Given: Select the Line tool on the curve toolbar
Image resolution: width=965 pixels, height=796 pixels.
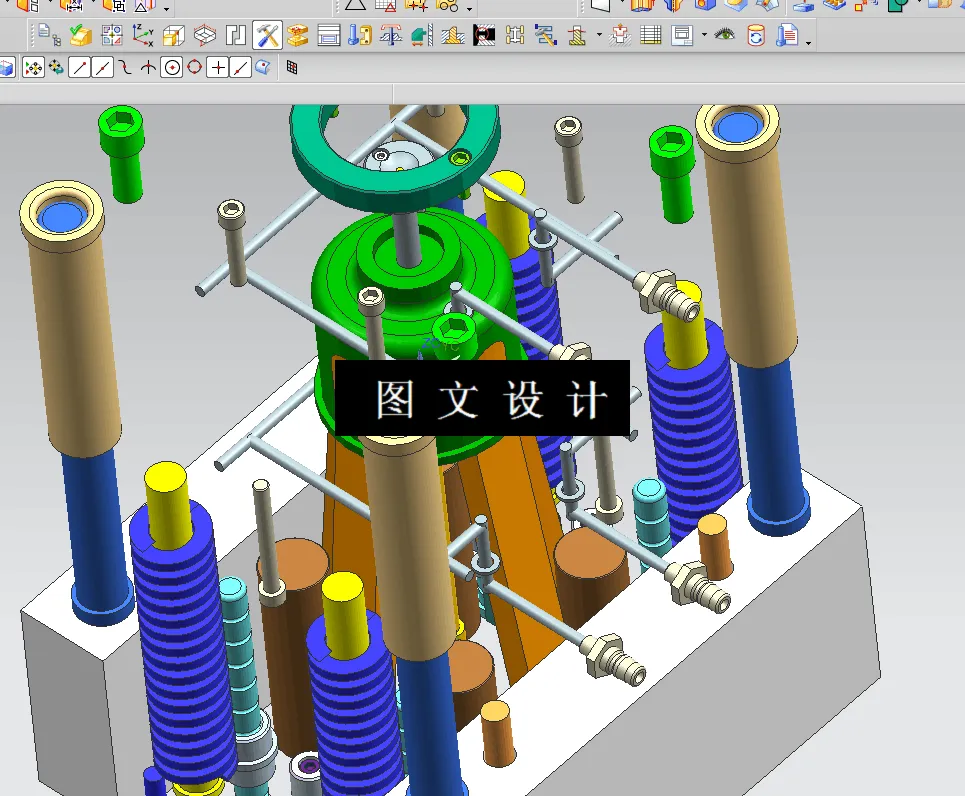Looking at the screenshot, I should coord(79,68).
